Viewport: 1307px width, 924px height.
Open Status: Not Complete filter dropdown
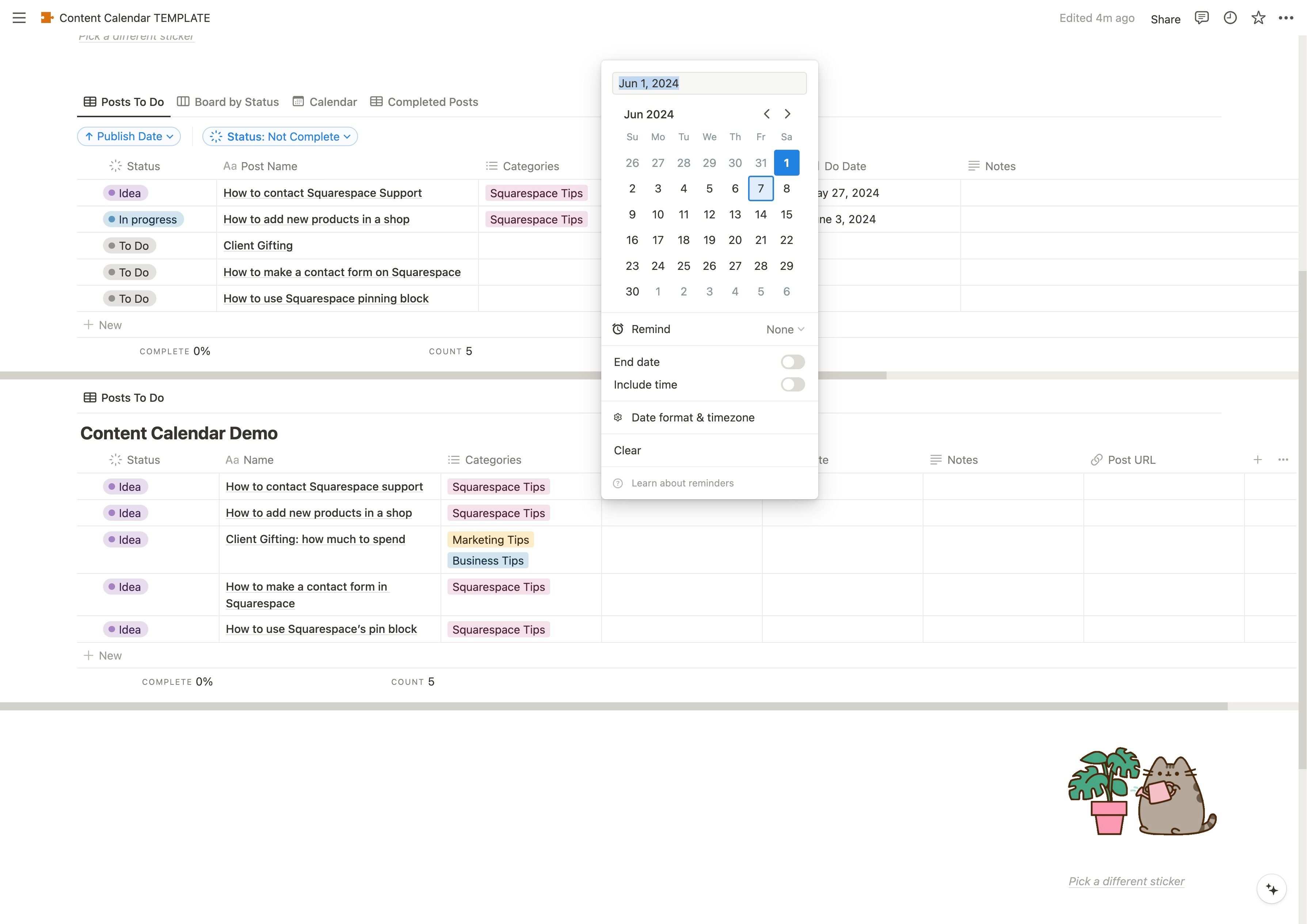[x=280, y=137]
